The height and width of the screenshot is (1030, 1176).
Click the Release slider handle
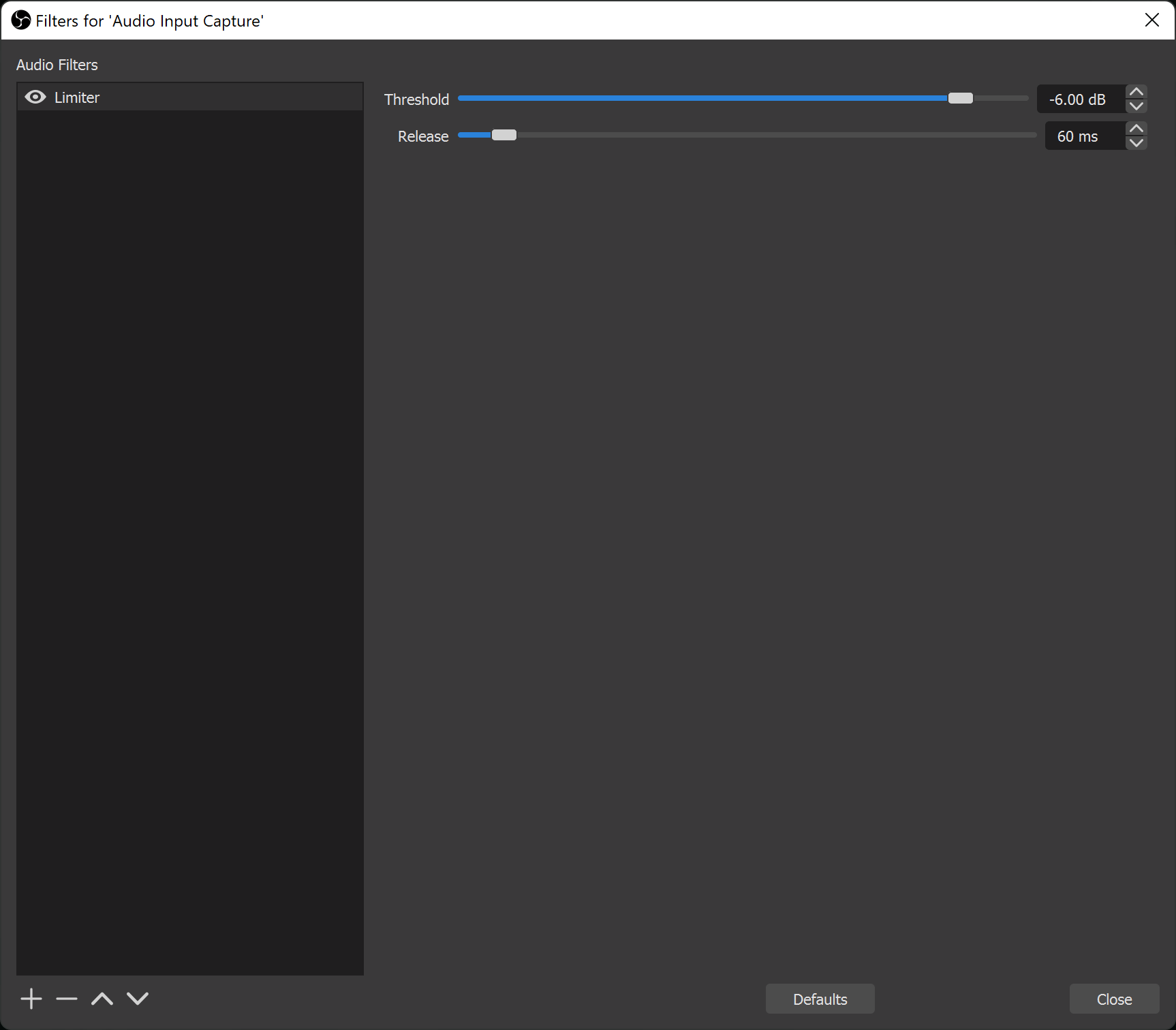tap(504, 135)
